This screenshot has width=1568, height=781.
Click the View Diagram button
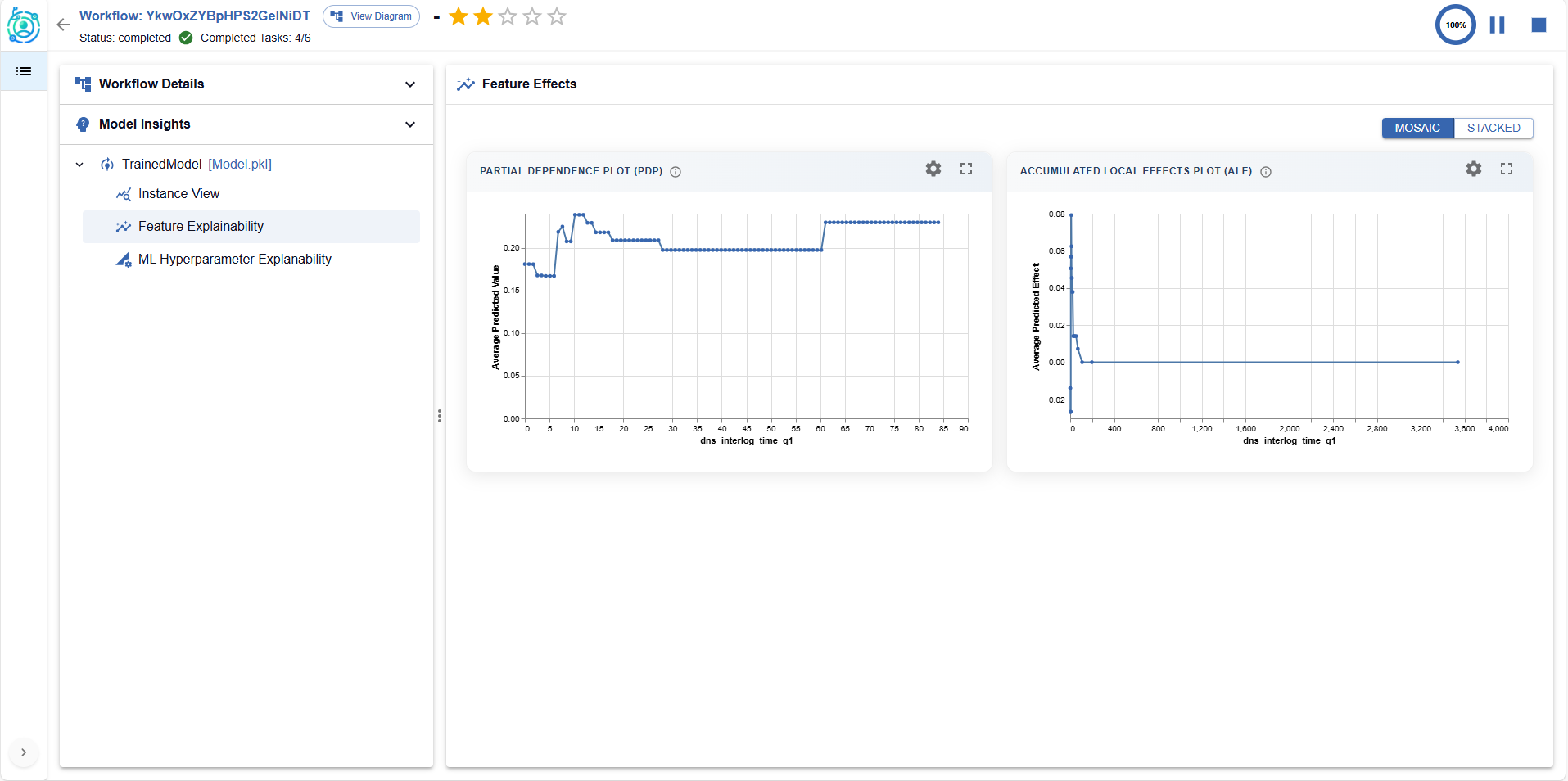coord(371,16)
